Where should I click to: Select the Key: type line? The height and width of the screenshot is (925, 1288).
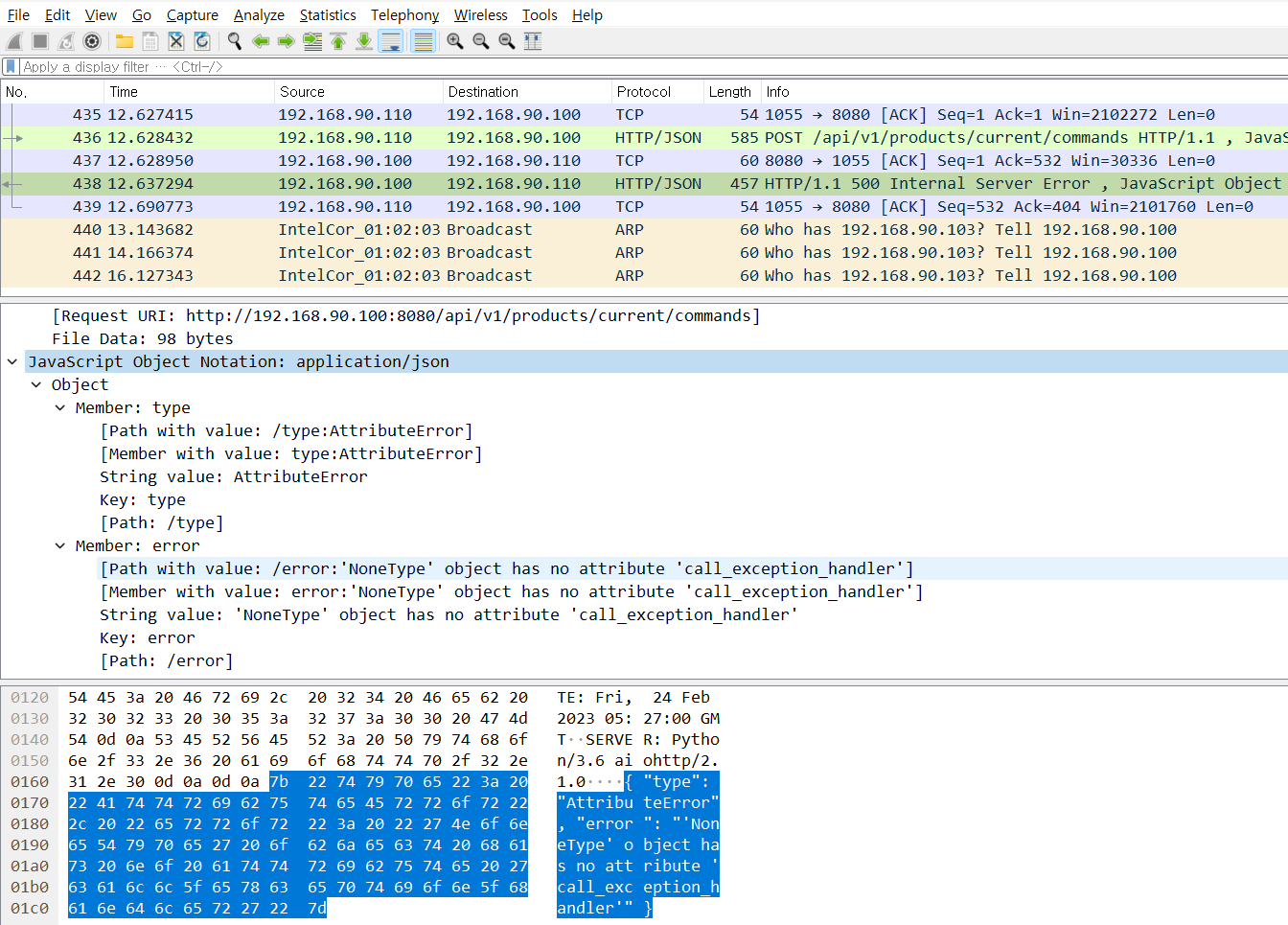(143, 500)
